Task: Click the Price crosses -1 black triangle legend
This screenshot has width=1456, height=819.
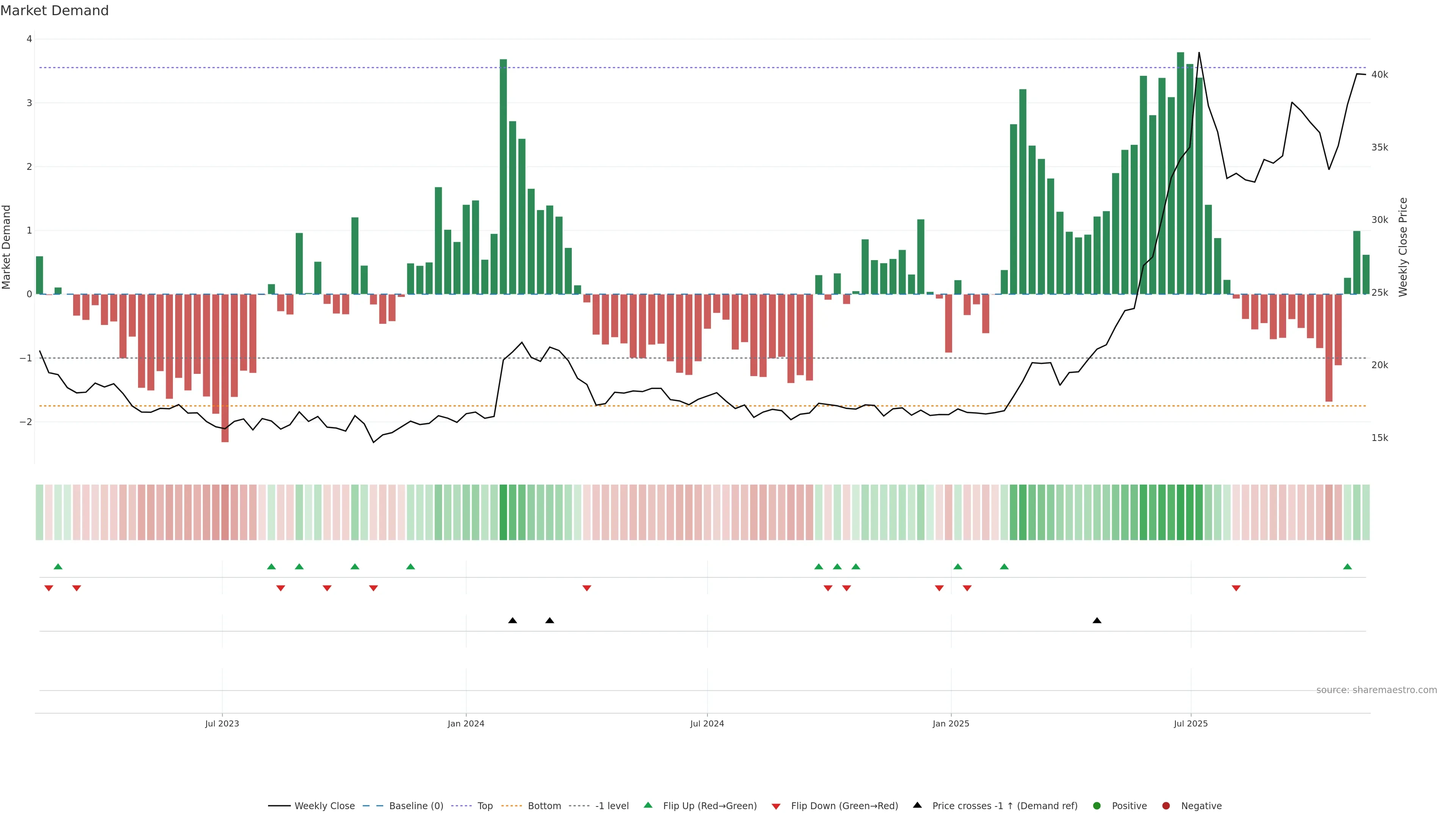Action: click(917, 805)
